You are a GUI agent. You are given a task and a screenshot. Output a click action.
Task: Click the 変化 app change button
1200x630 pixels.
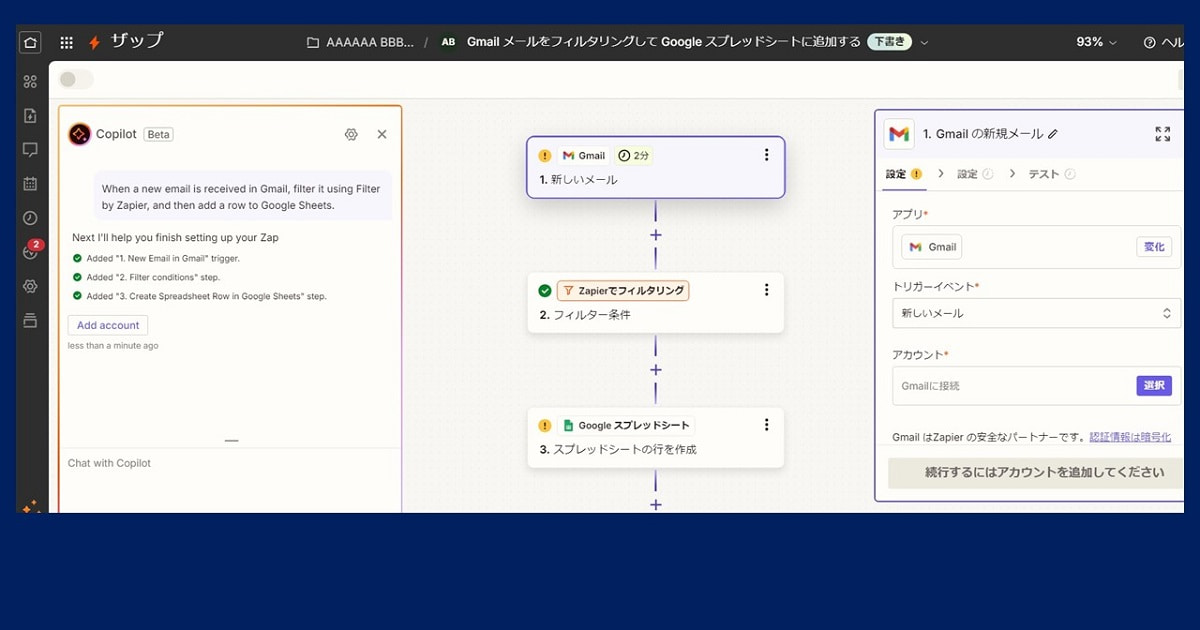click(x=1154, y=247)
